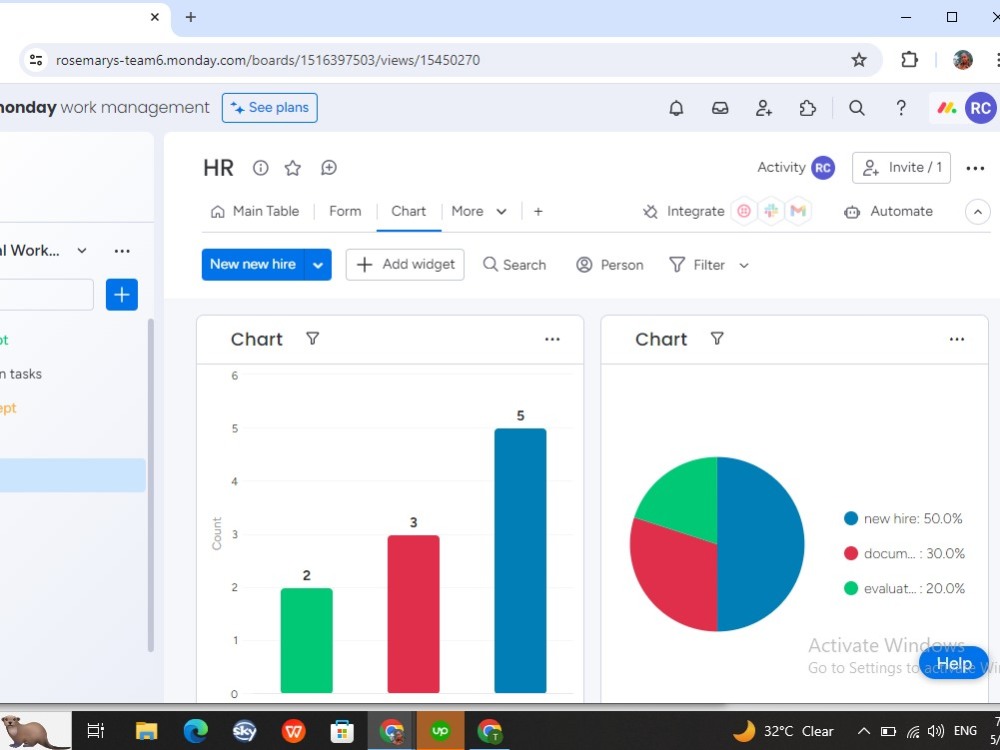
Task: Click the Invite / 1 button
Action: (901, 168)
